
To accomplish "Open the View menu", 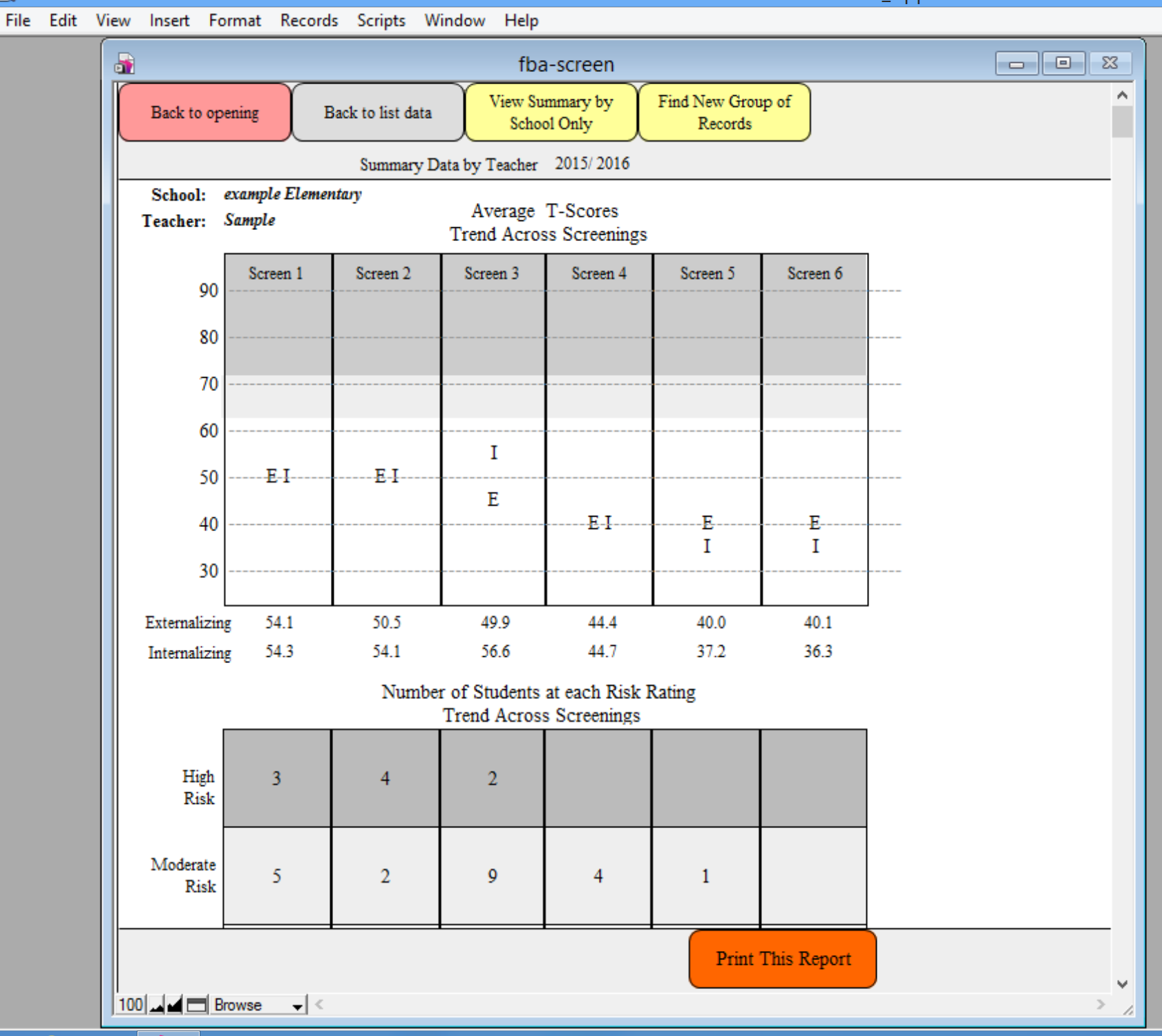I will click(112, 20).
